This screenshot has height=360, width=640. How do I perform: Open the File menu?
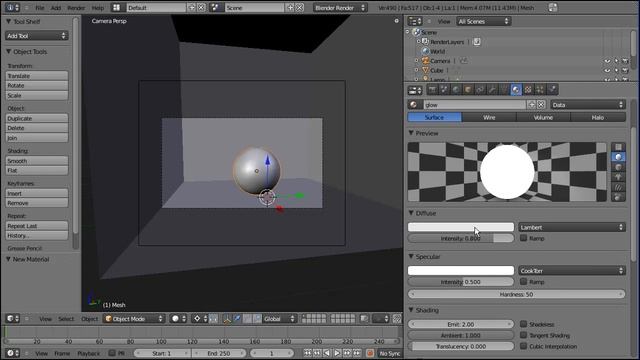point(40,8)
